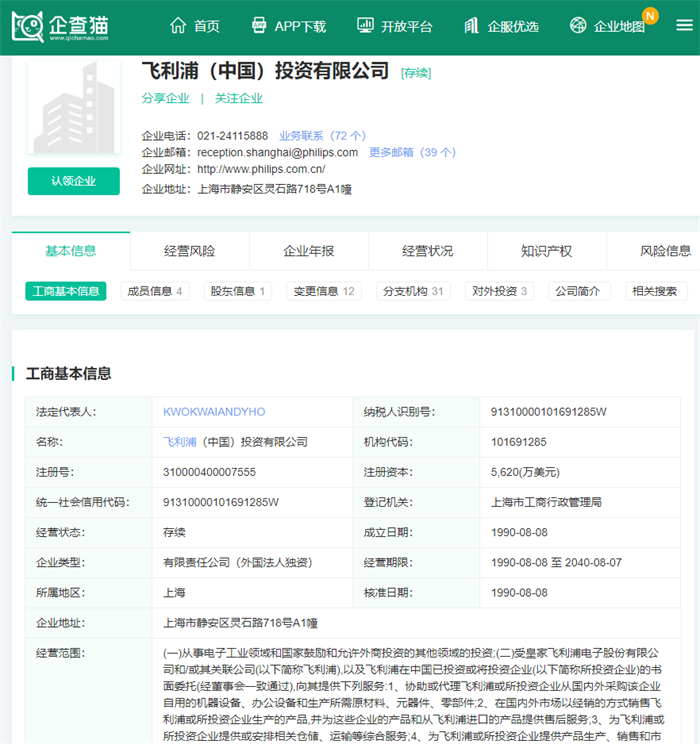Image resolution: width=700 pixels, height=744 pixels.
Task: Click 成立日期 value 1990-08-08
Action: click(x=519, y=532)
